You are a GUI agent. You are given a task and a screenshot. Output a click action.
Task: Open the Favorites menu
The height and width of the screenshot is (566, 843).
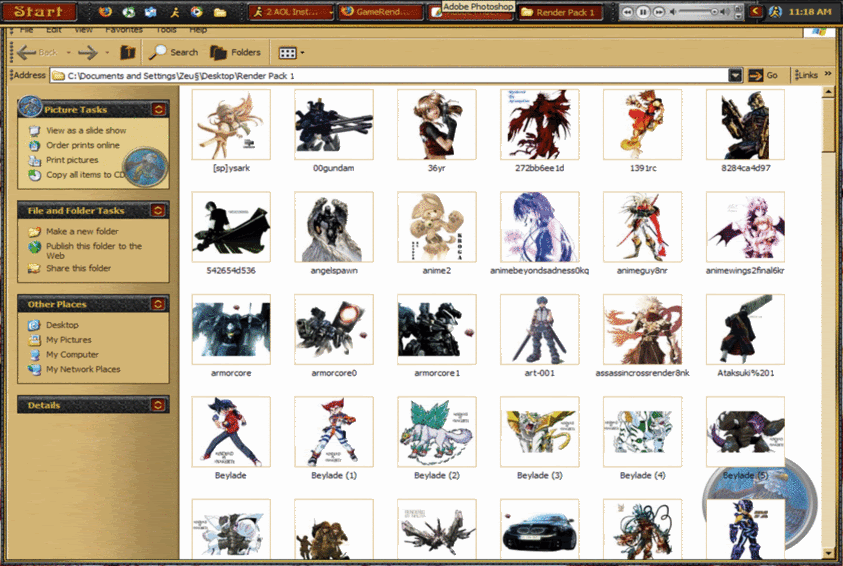(x=124, y=30)
